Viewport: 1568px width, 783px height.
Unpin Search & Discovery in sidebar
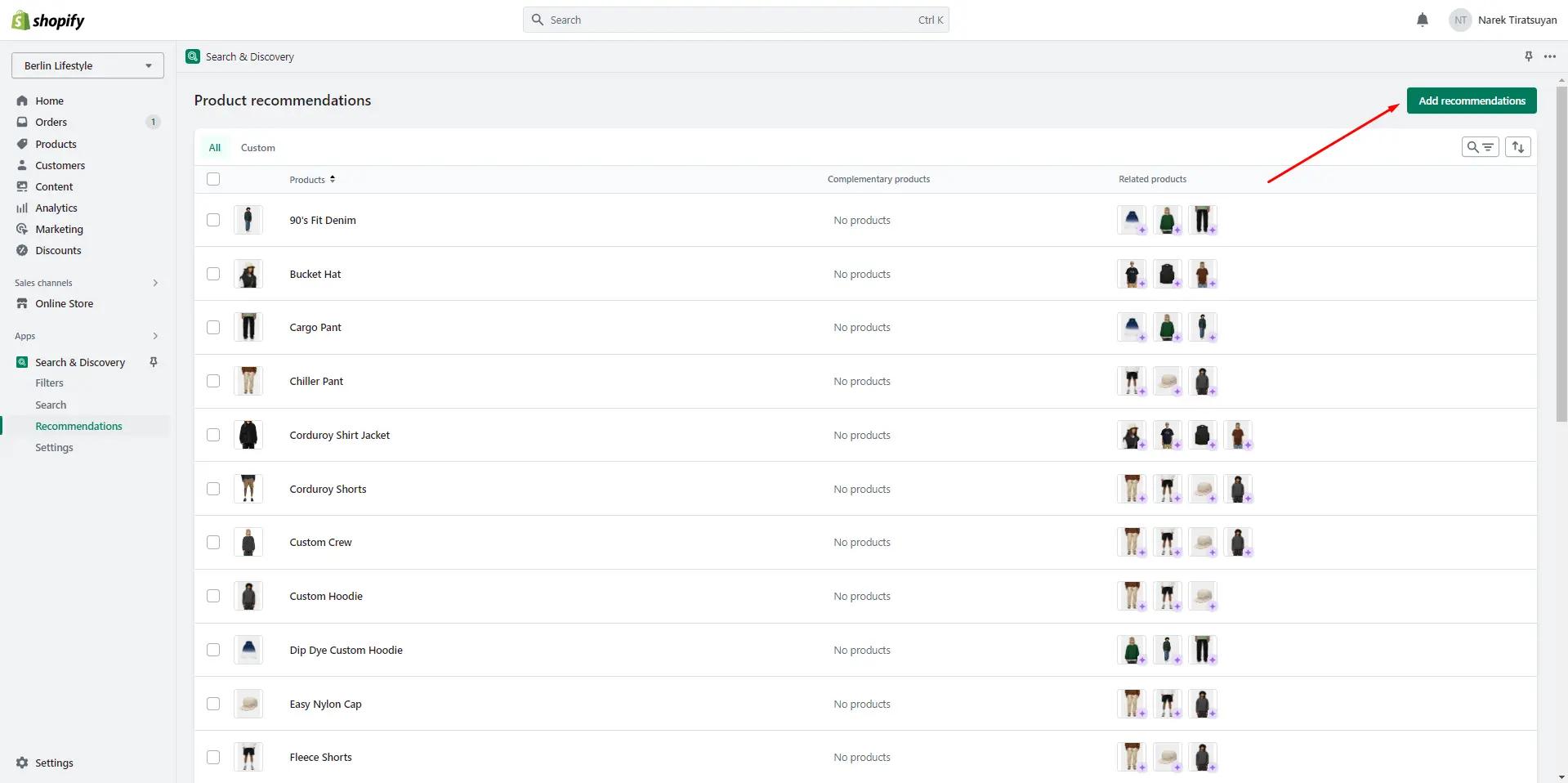154,362
